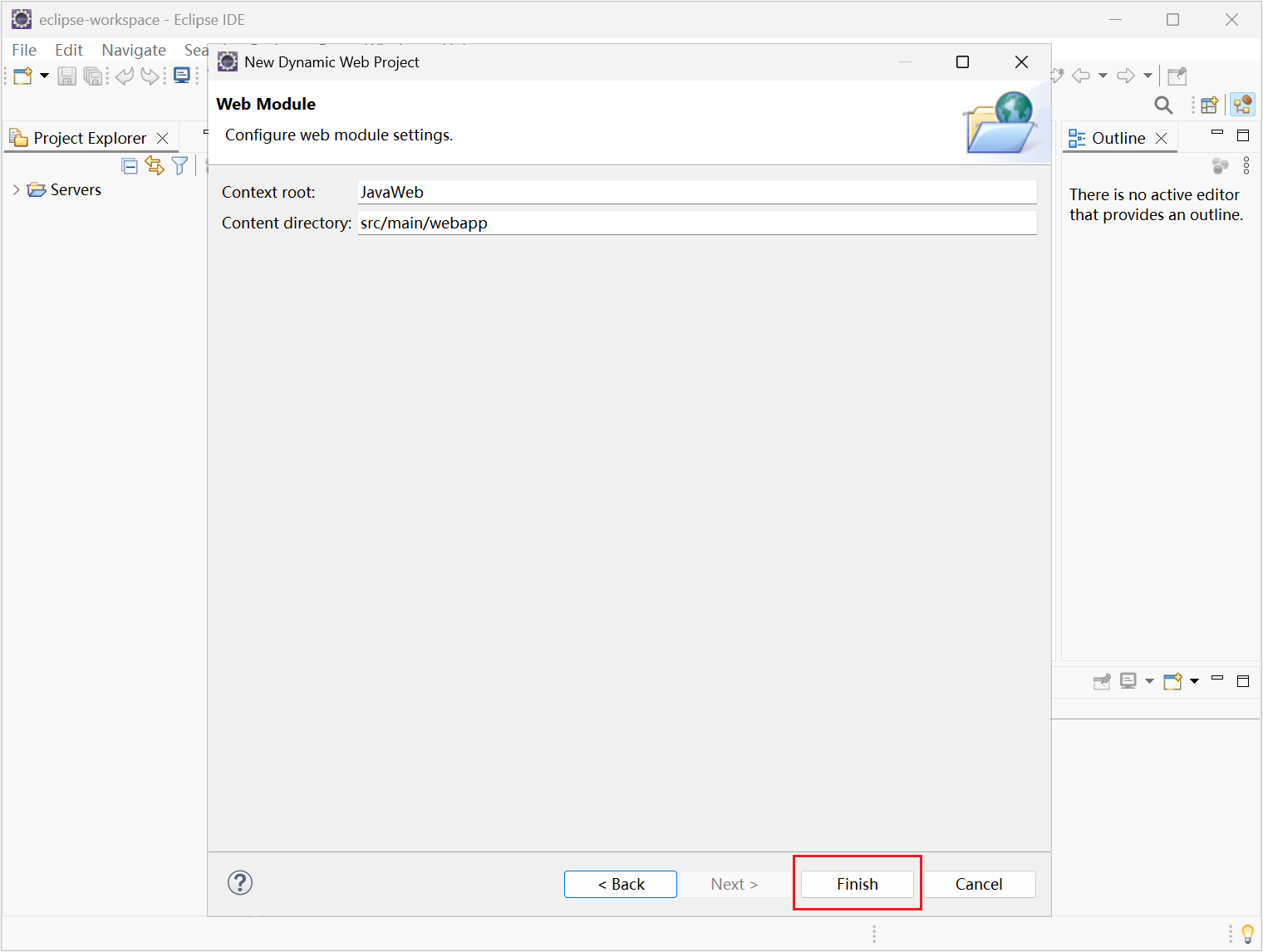Image resolution: width=1263 pixels, height=952 pixels.
Task: Minimize the Outline view panel
Action: [1217, 133]
